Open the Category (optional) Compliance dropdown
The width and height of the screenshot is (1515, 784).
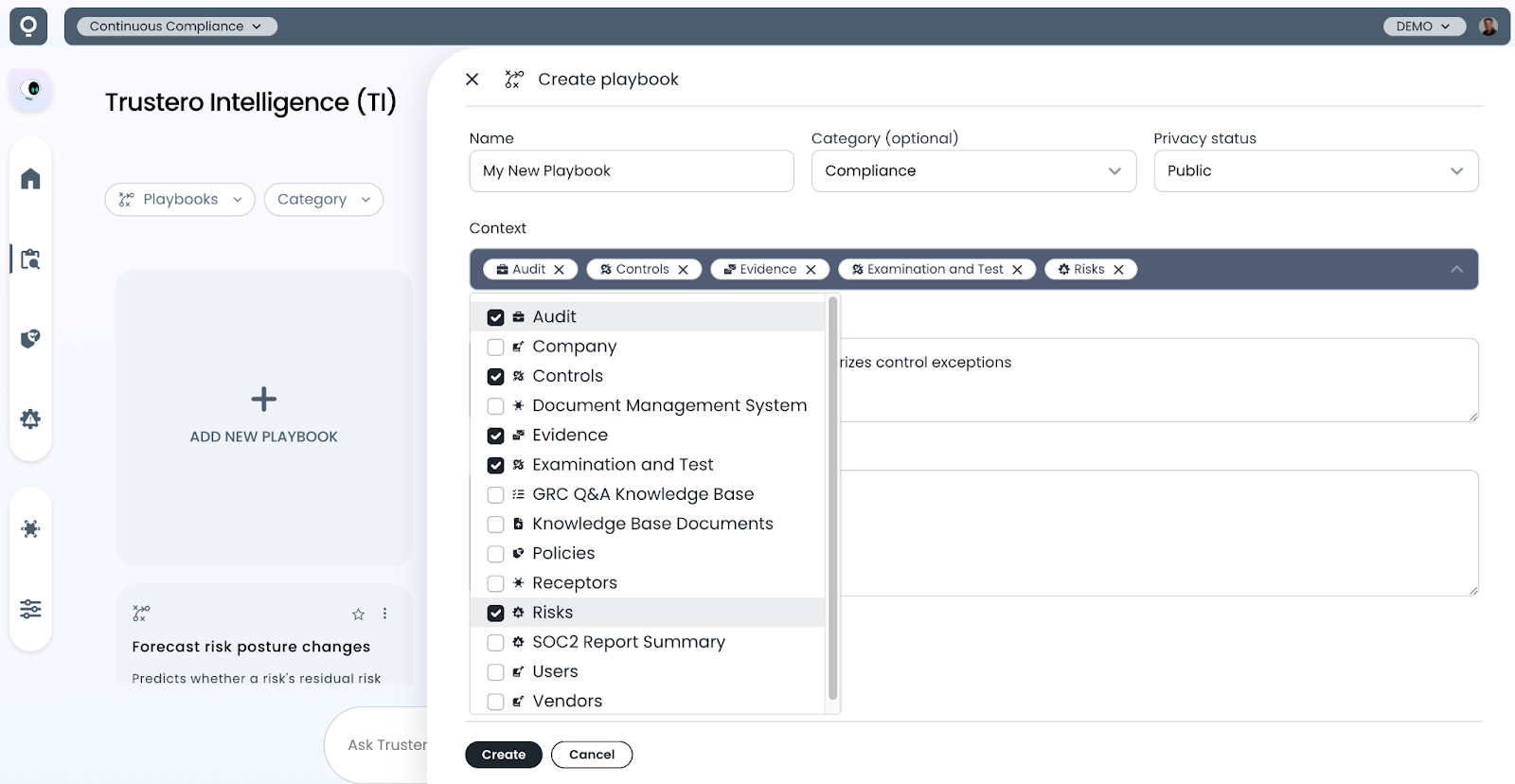[x=973, y=171]
